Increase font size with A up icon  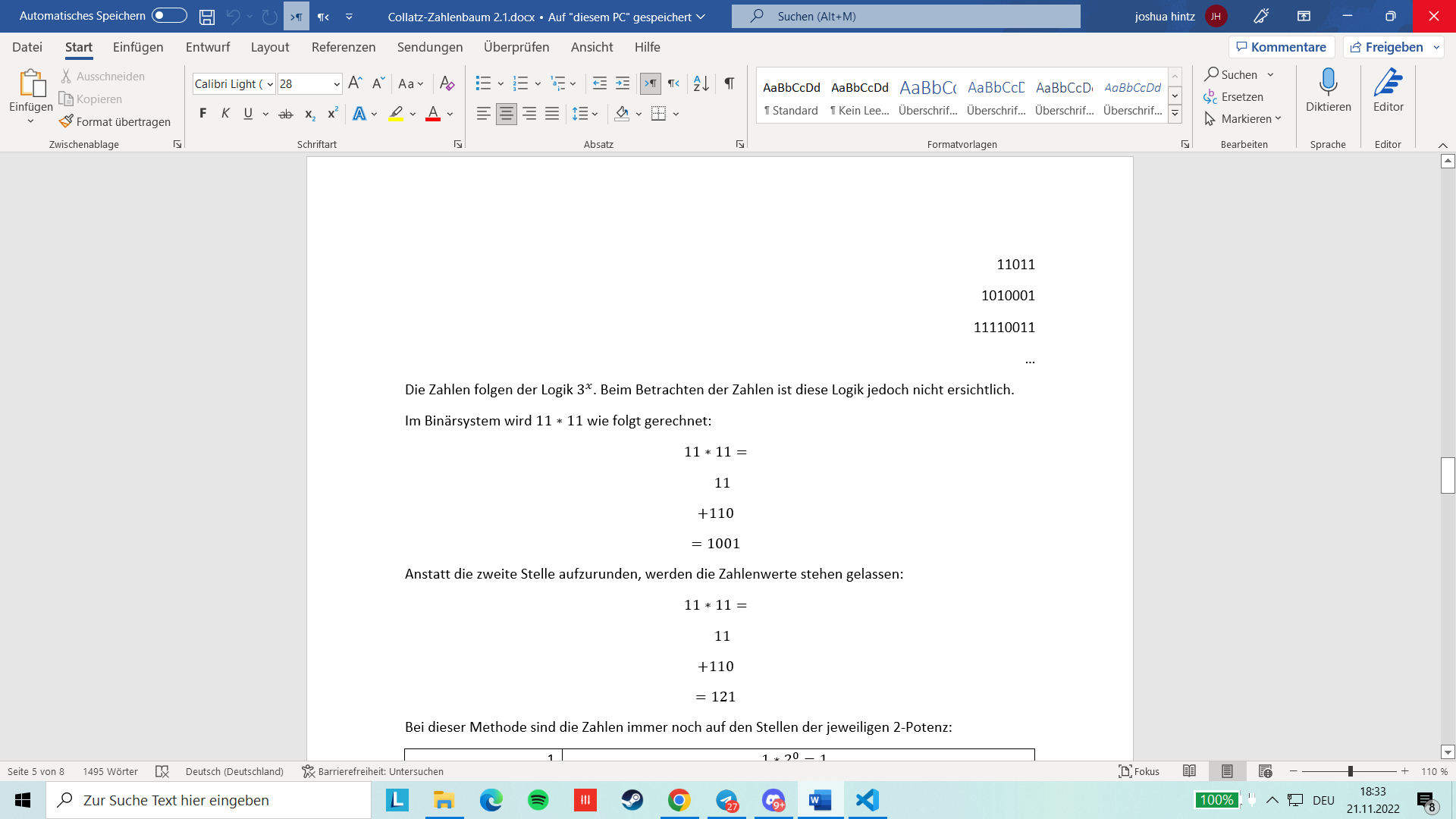coord(355,83)
